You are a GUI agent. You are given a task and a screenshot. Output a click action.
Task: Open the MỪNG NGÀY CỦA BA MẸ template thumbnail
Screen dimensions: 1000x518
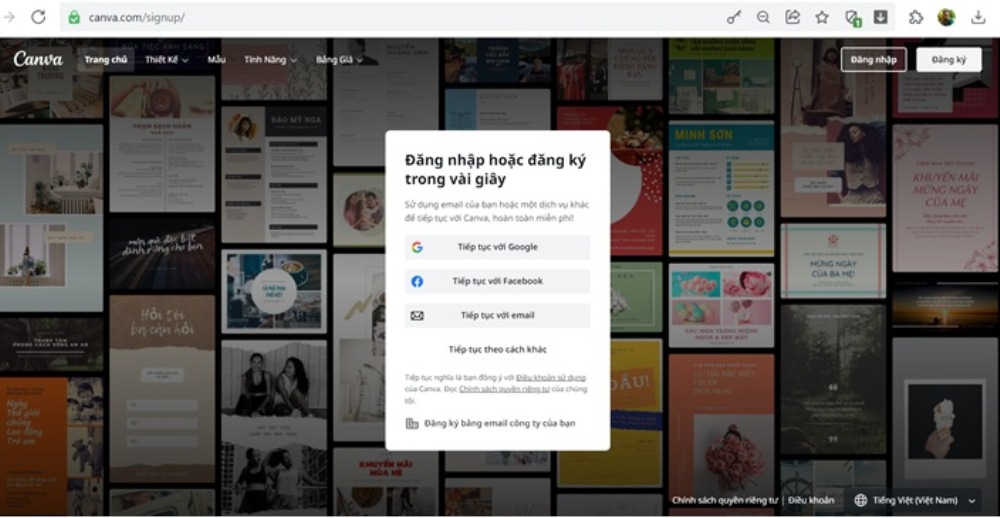(x=833, y=260)
